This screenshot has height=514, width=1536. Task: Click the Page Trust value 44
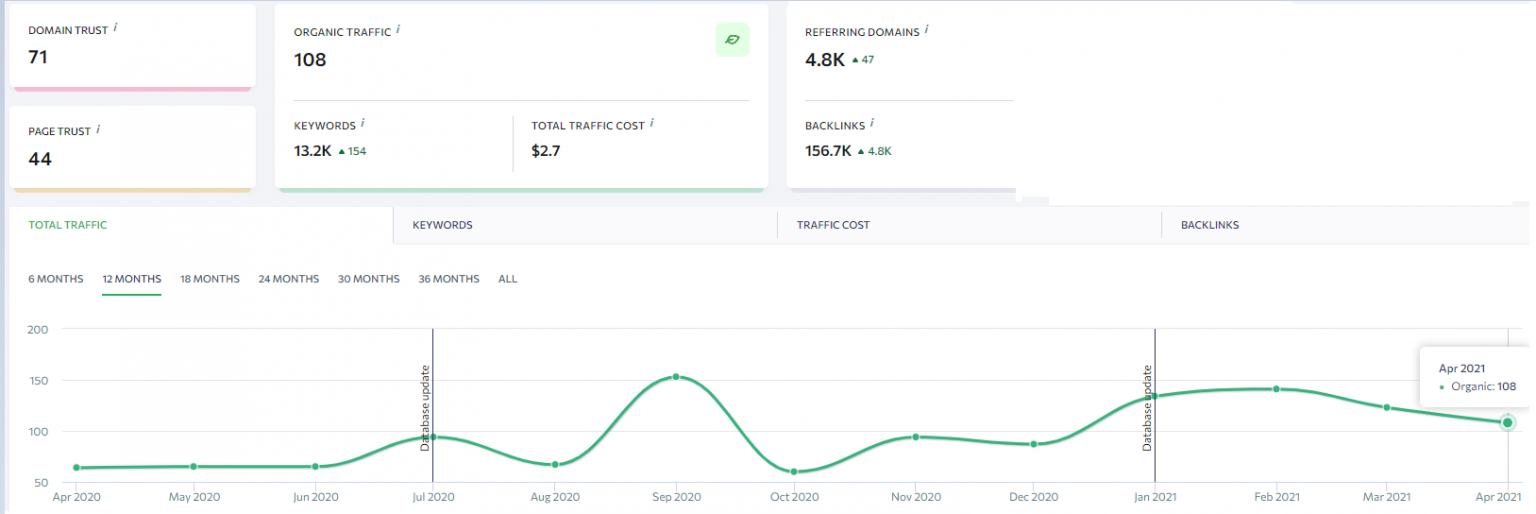[40, 159]
